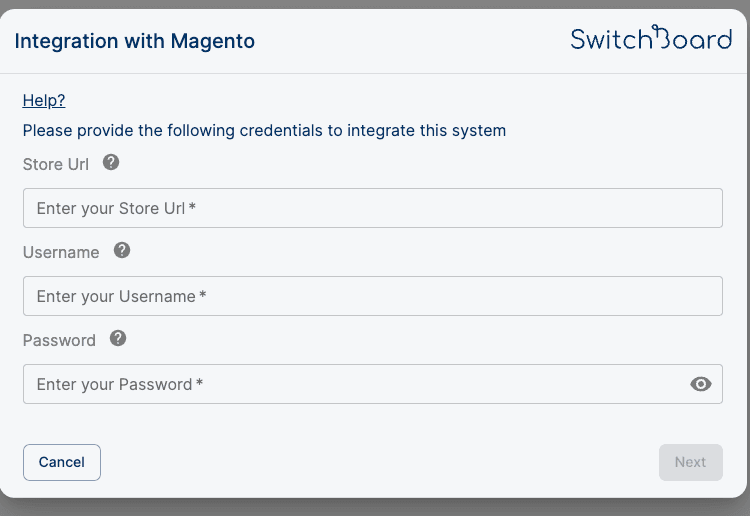
Task: Click the Next button
Action: pyautogui.click(x=690, y=462)
